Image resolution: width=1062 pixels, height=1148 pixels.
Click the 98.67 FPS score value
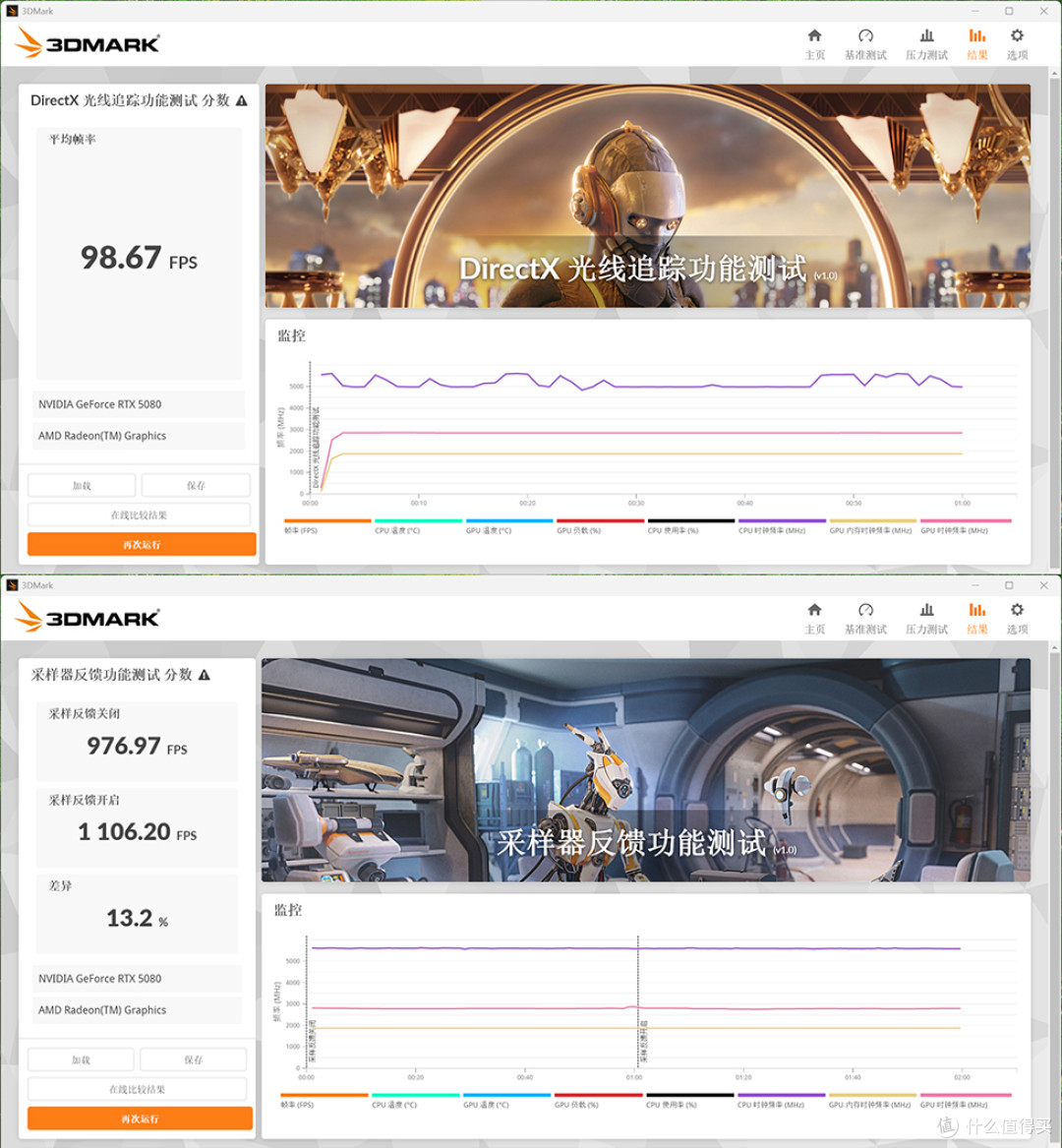[139, 258]
